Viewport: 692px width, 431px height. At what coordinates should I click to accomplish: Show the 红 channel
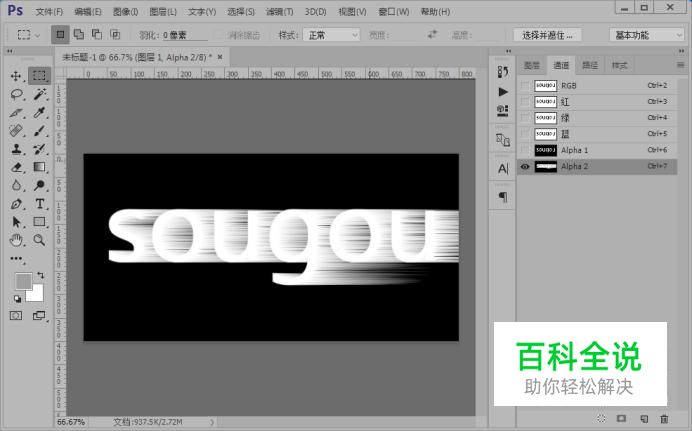(x=525, y=102)
